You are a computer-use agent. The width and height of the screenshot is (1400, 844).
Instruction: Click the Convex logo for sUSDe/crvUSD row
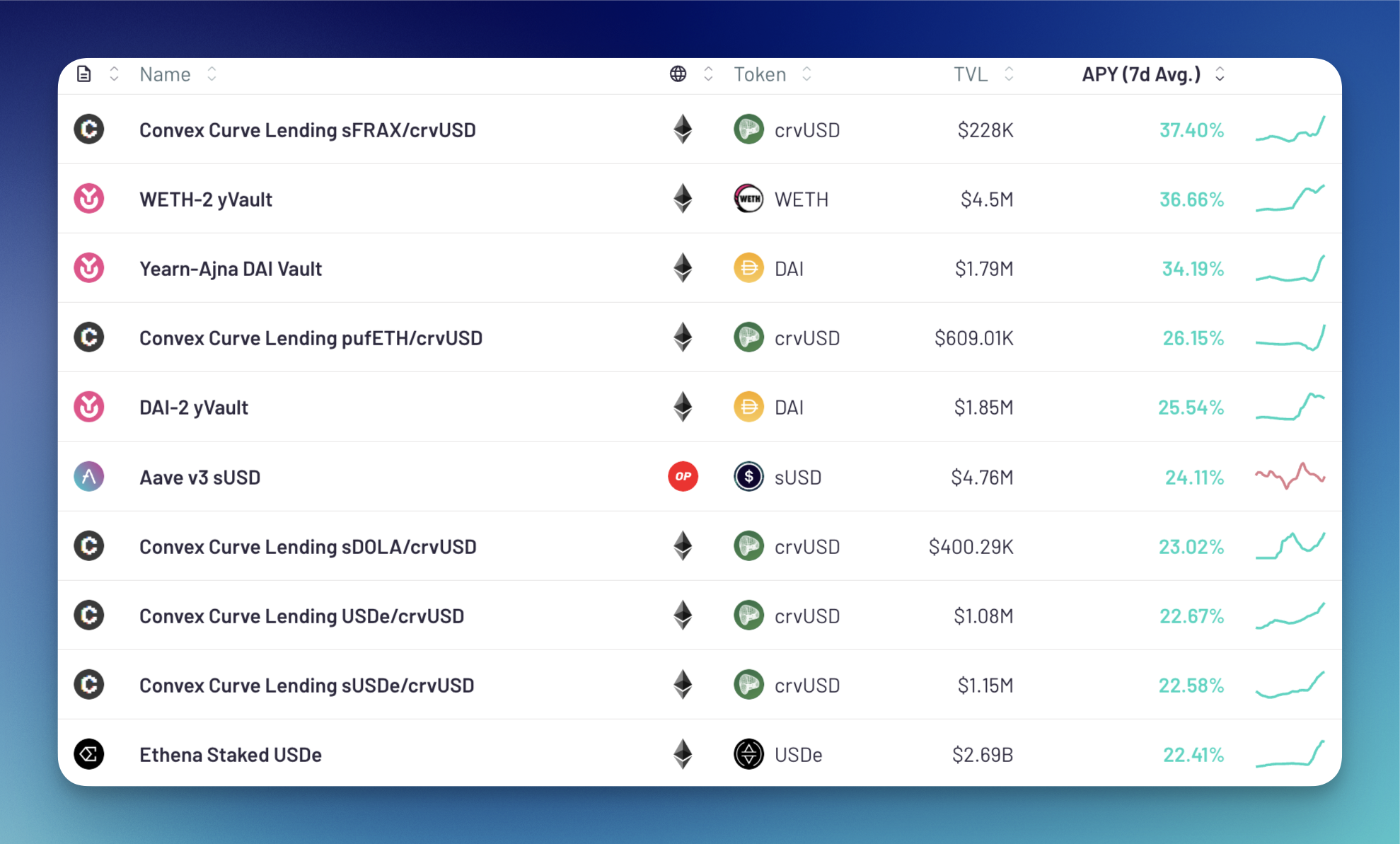[89, 685]
